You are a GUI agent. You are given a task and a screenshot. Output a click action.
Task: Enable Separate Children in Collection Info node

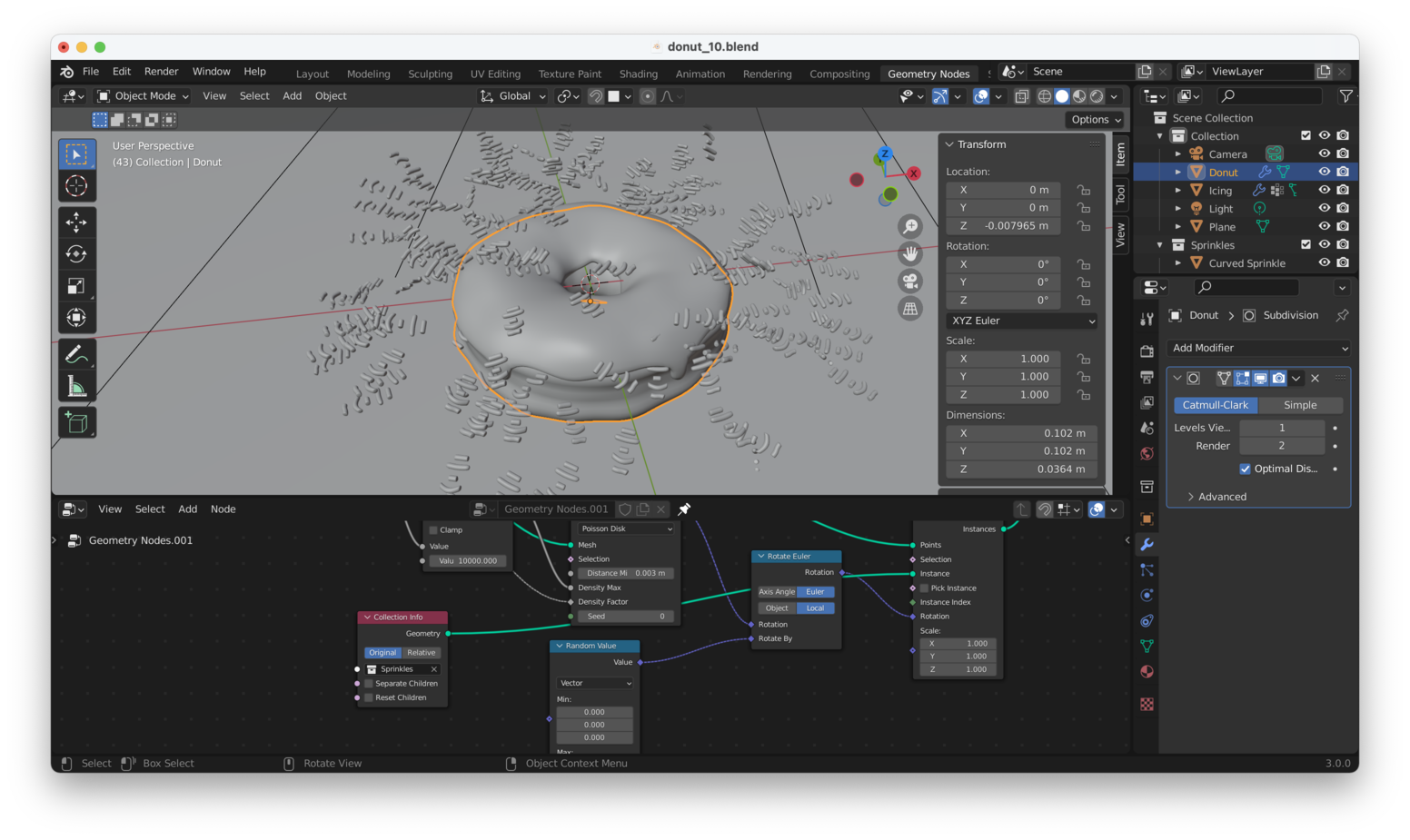click(369, 684)
